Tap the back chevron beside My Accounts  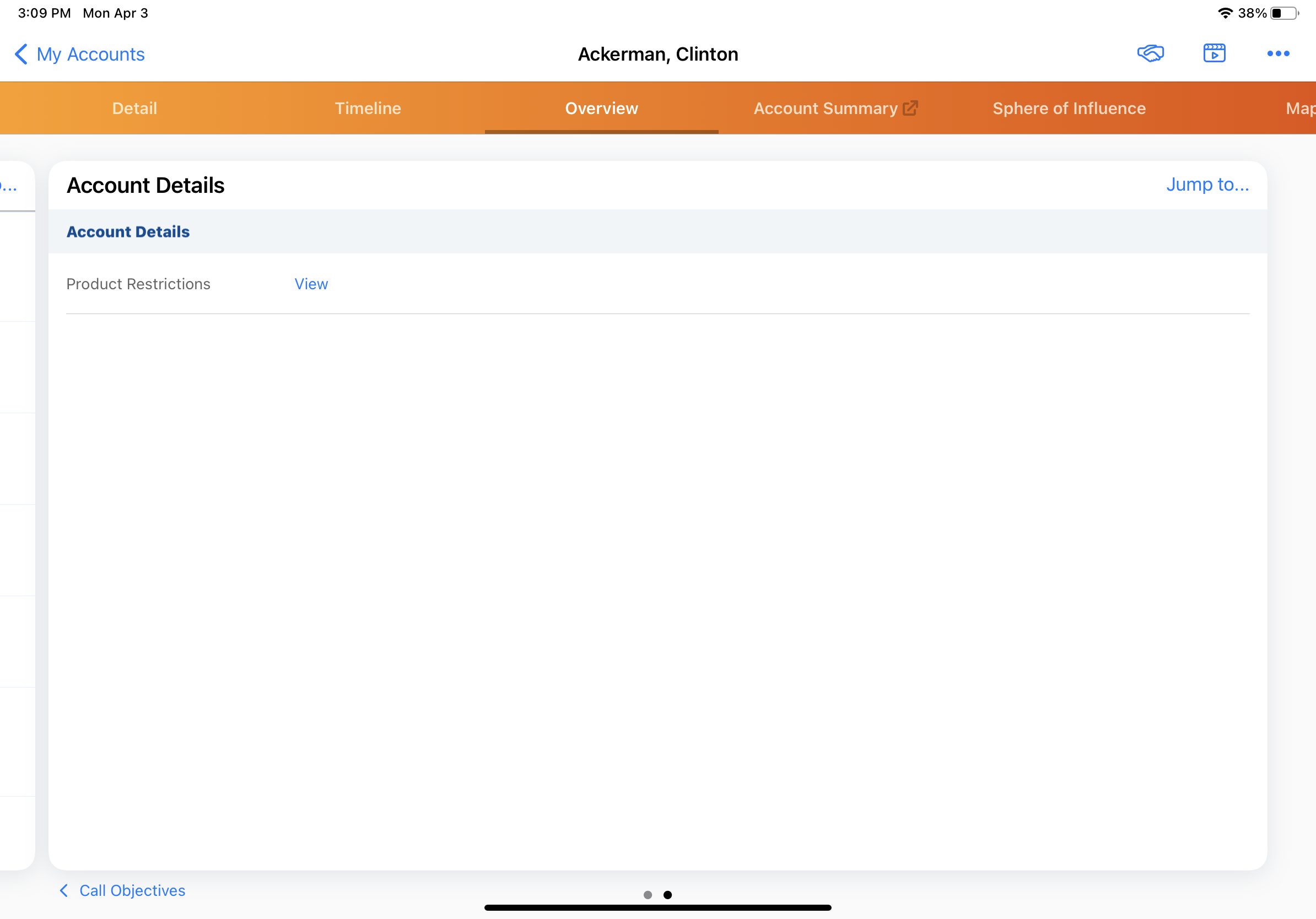pos(20,55)
